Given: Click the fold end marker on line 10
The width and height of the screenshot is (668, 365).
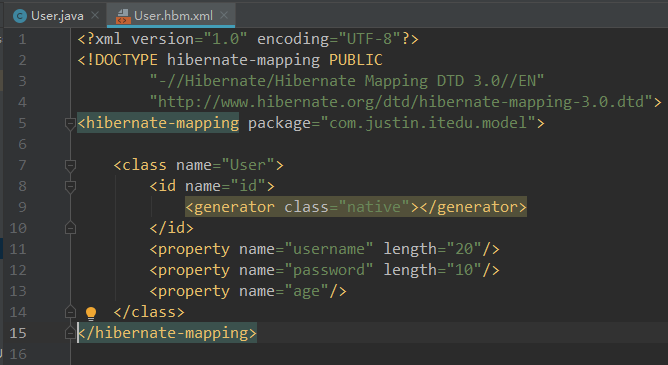Looking at the screenshot, I should [x=70, y=228].
